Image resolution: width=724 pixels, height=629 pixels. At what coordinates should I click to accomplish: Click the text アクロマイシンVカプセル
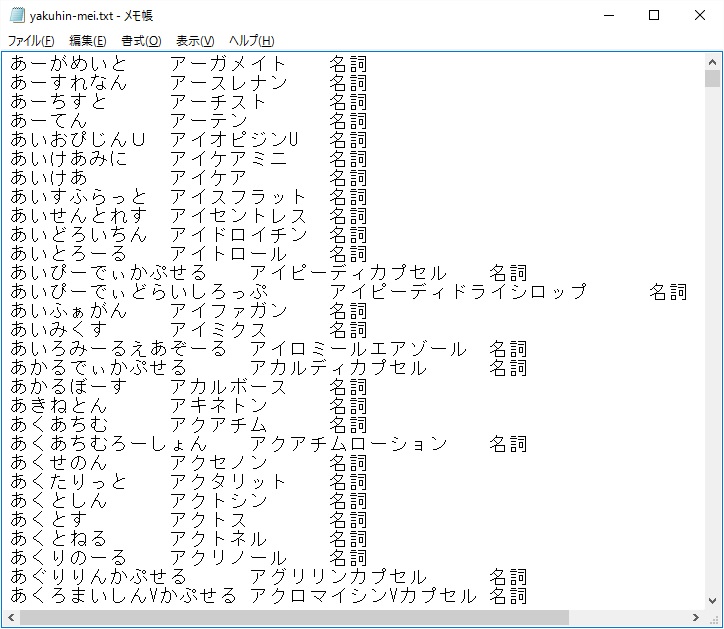click(363, 596)
